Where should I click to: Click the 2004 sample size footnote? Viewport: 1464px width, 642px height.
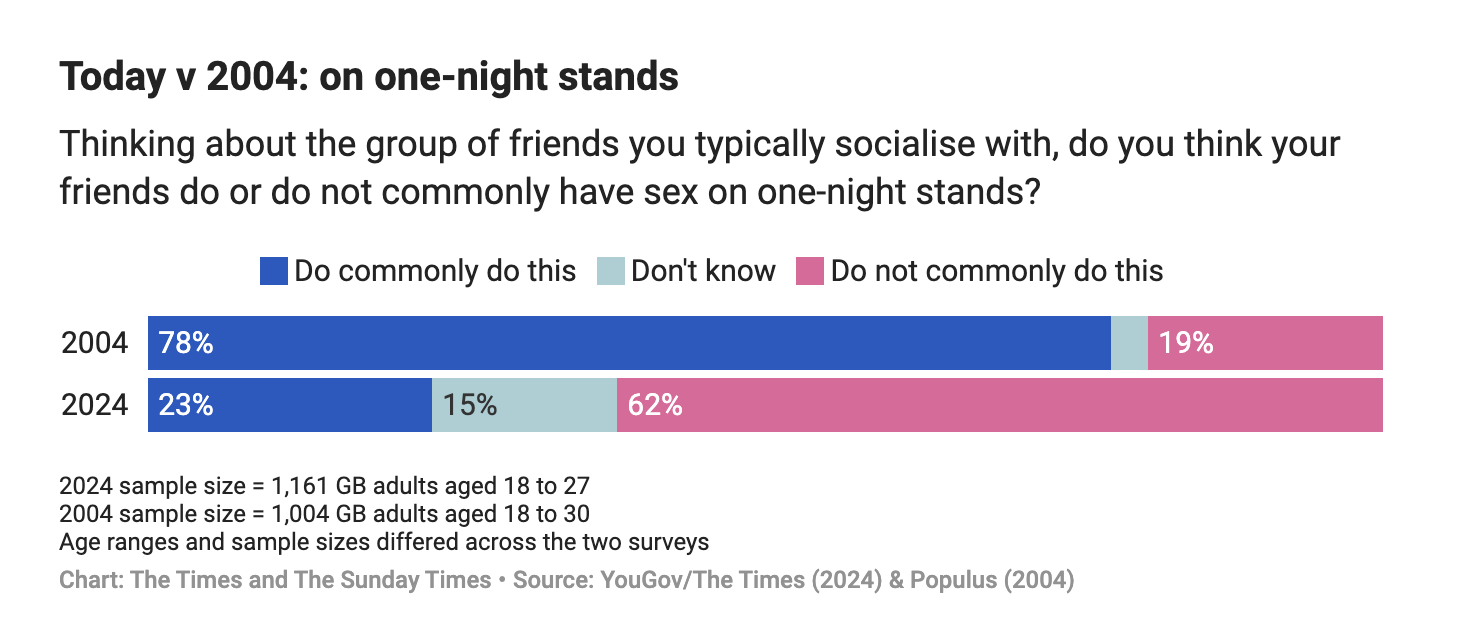(x=324, y=515)
